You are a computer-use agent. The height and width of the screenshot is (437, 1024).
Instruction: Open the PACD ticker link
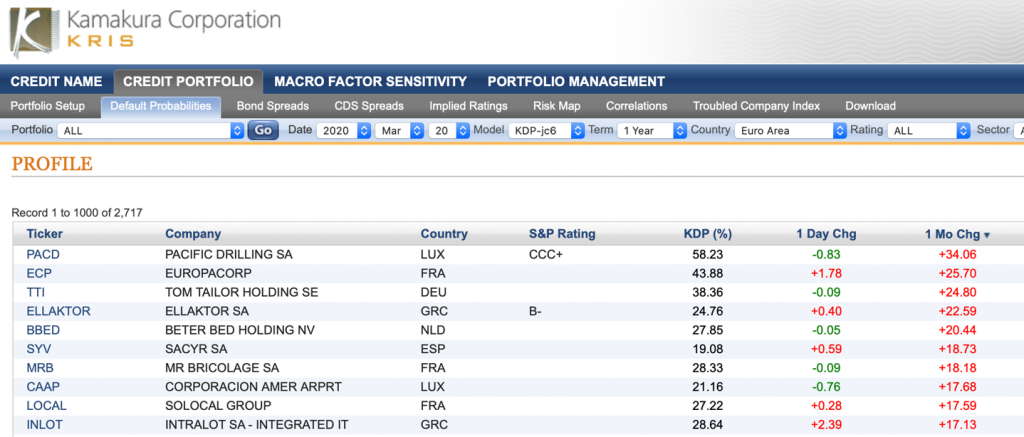[x=43, y=255]
